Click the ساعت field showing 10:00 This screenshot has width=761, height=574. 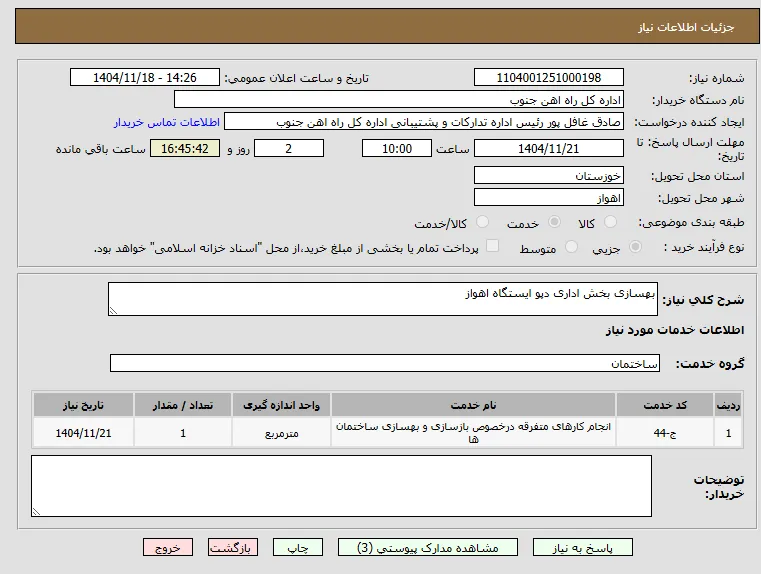397,148
